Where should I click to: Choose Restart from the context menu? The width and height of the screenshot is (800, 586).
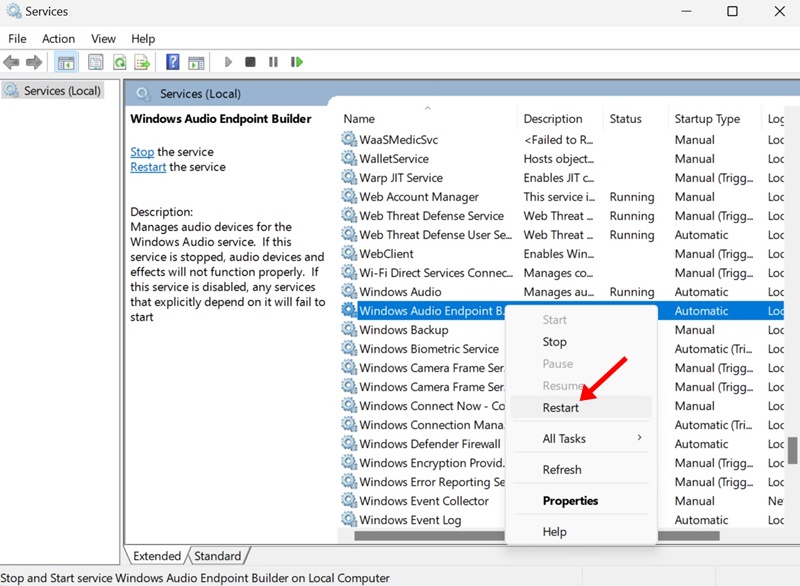point(581,407)
